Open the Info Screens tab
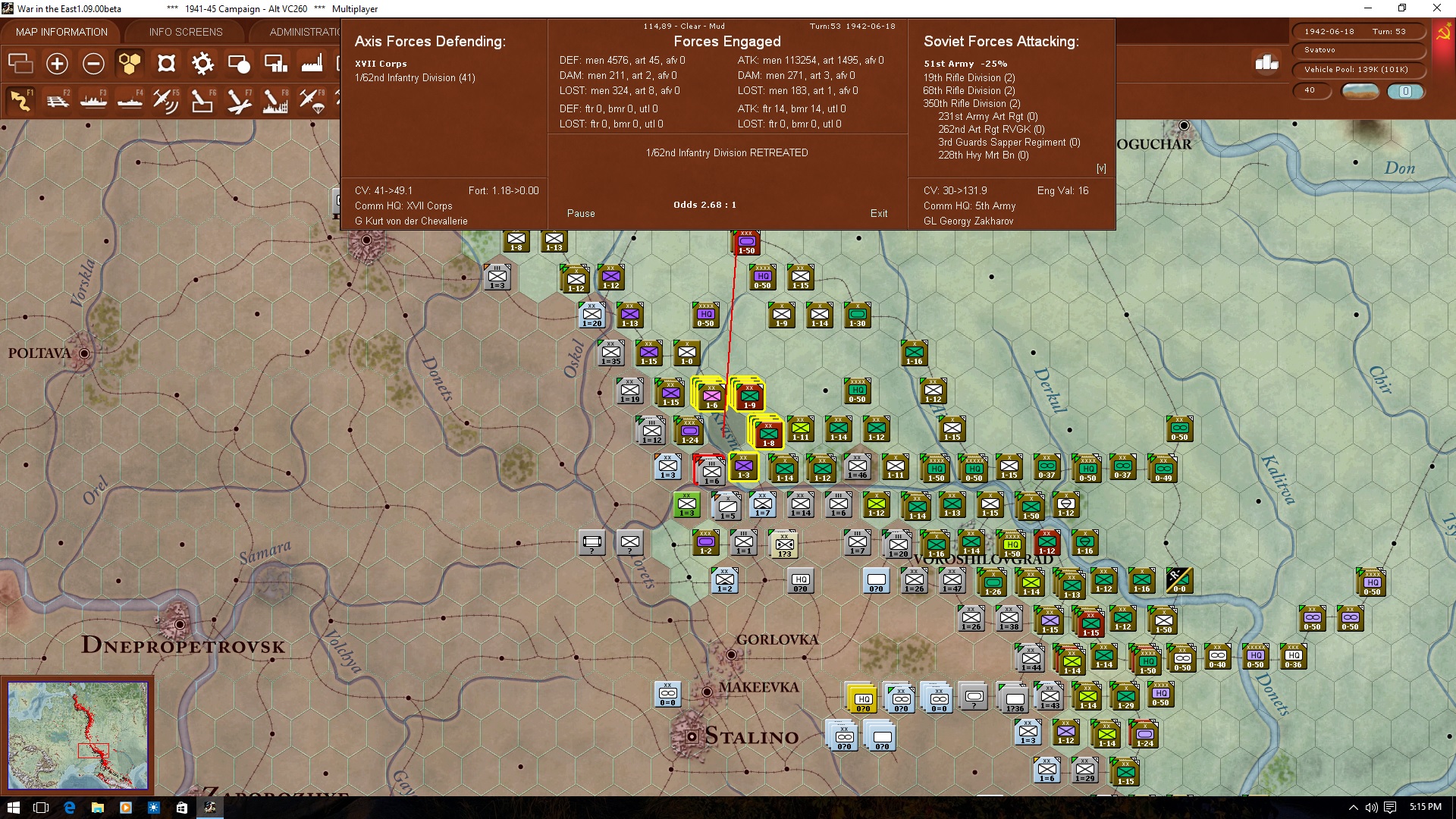Viewport: 1456px width, 819px height. click(186, 32)
